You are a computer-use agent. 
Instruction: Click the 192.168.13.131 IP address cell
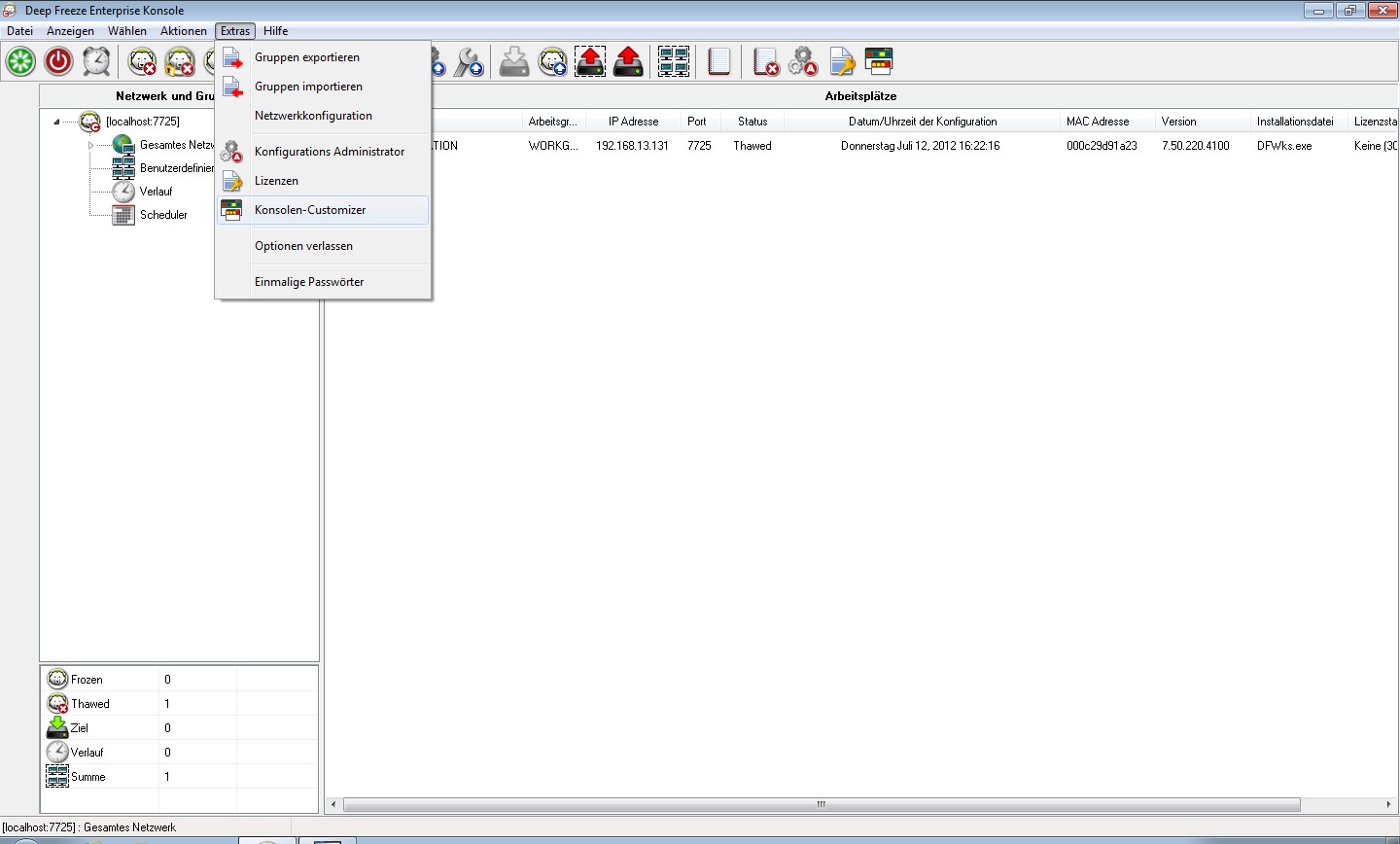632,146
